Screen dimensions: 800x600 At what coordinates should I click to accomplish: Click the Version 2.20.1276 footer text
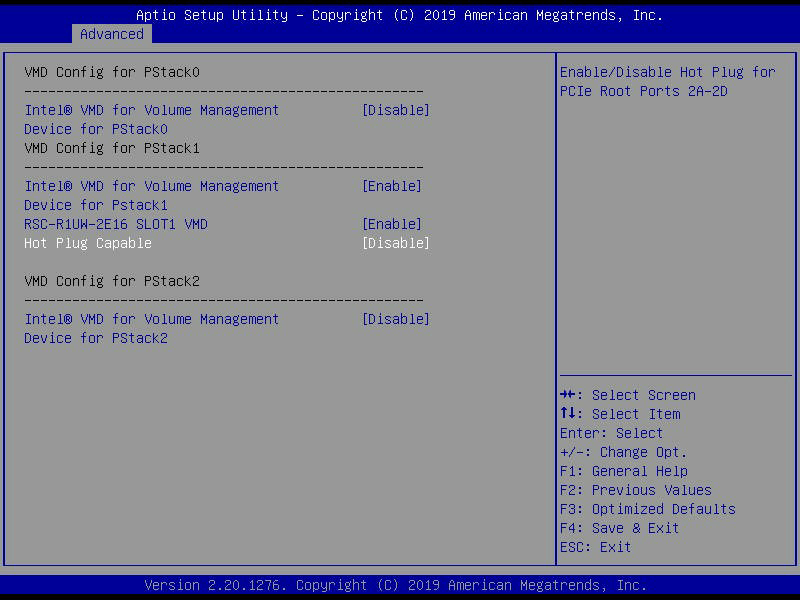click(x=395, y=585)
